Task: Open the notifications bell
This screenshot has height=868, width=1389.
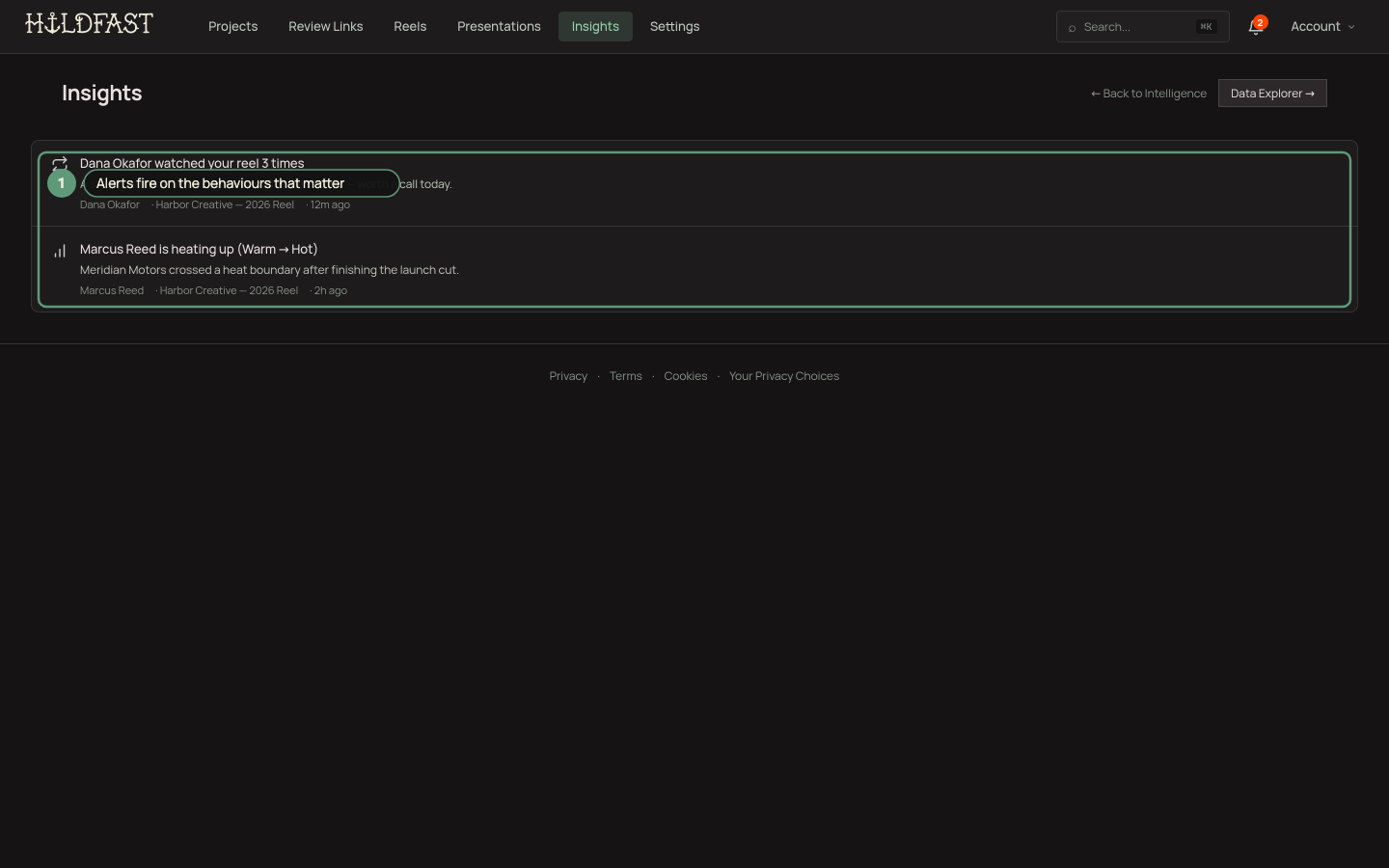Action: point(1255,27)
